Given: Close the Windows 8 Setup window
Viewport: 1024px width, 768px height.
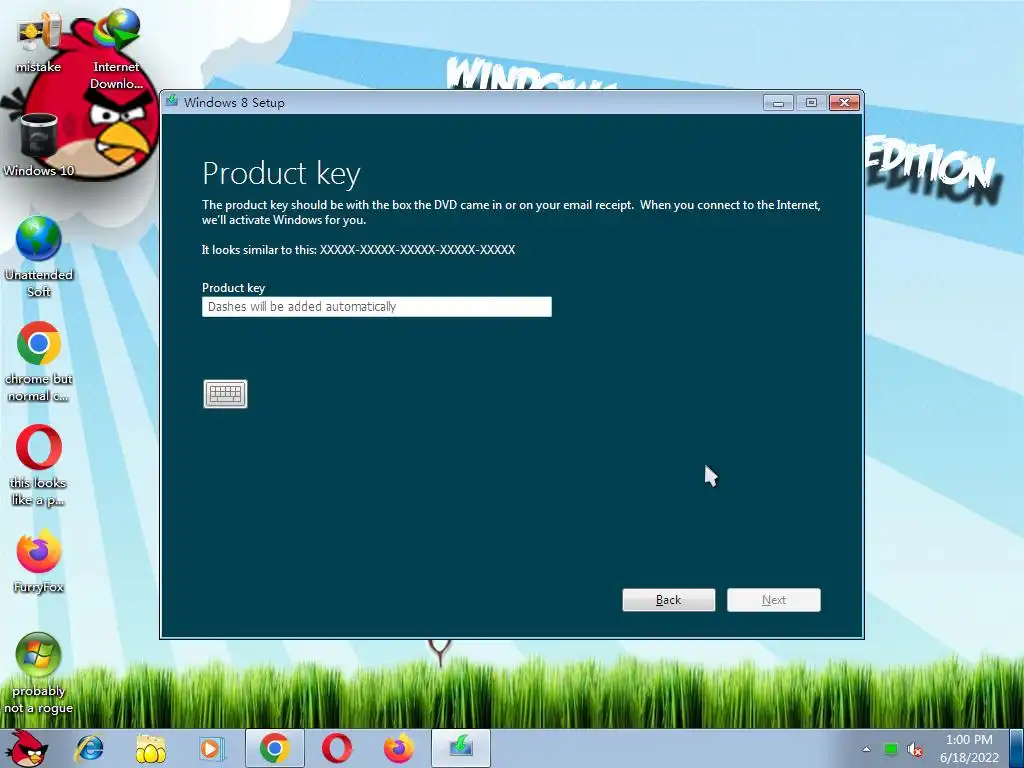Looking at the screenshot, I should [x=844, y=103].
